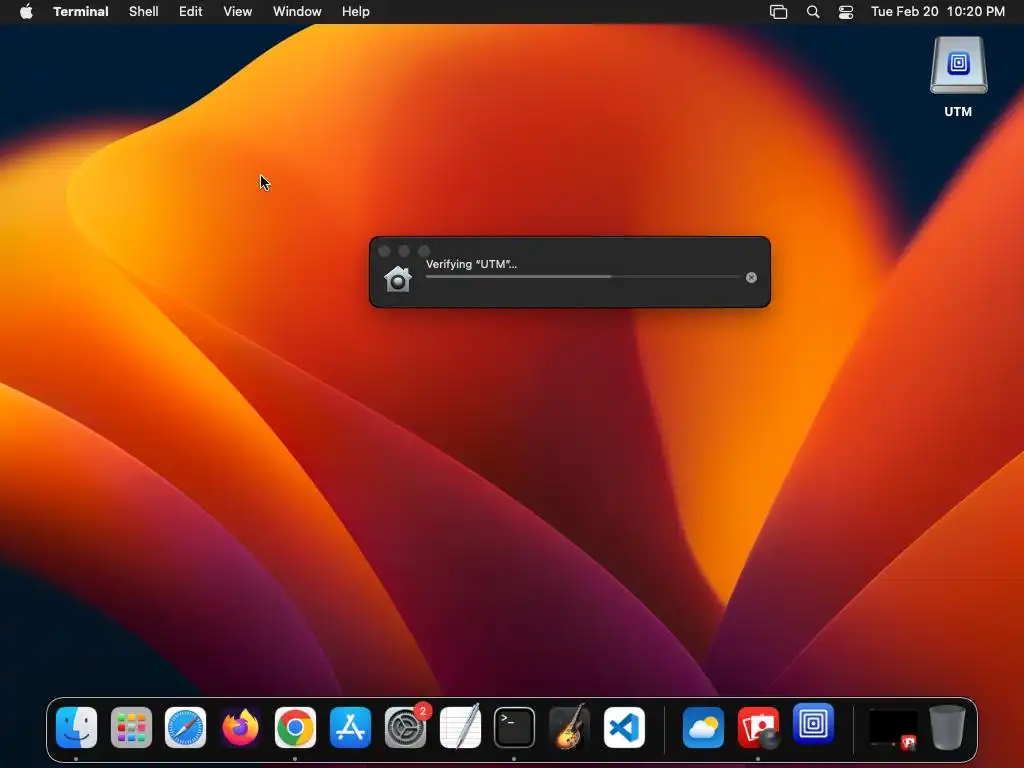
Task: Open the Terminal application menu
Action: point(81,12)
